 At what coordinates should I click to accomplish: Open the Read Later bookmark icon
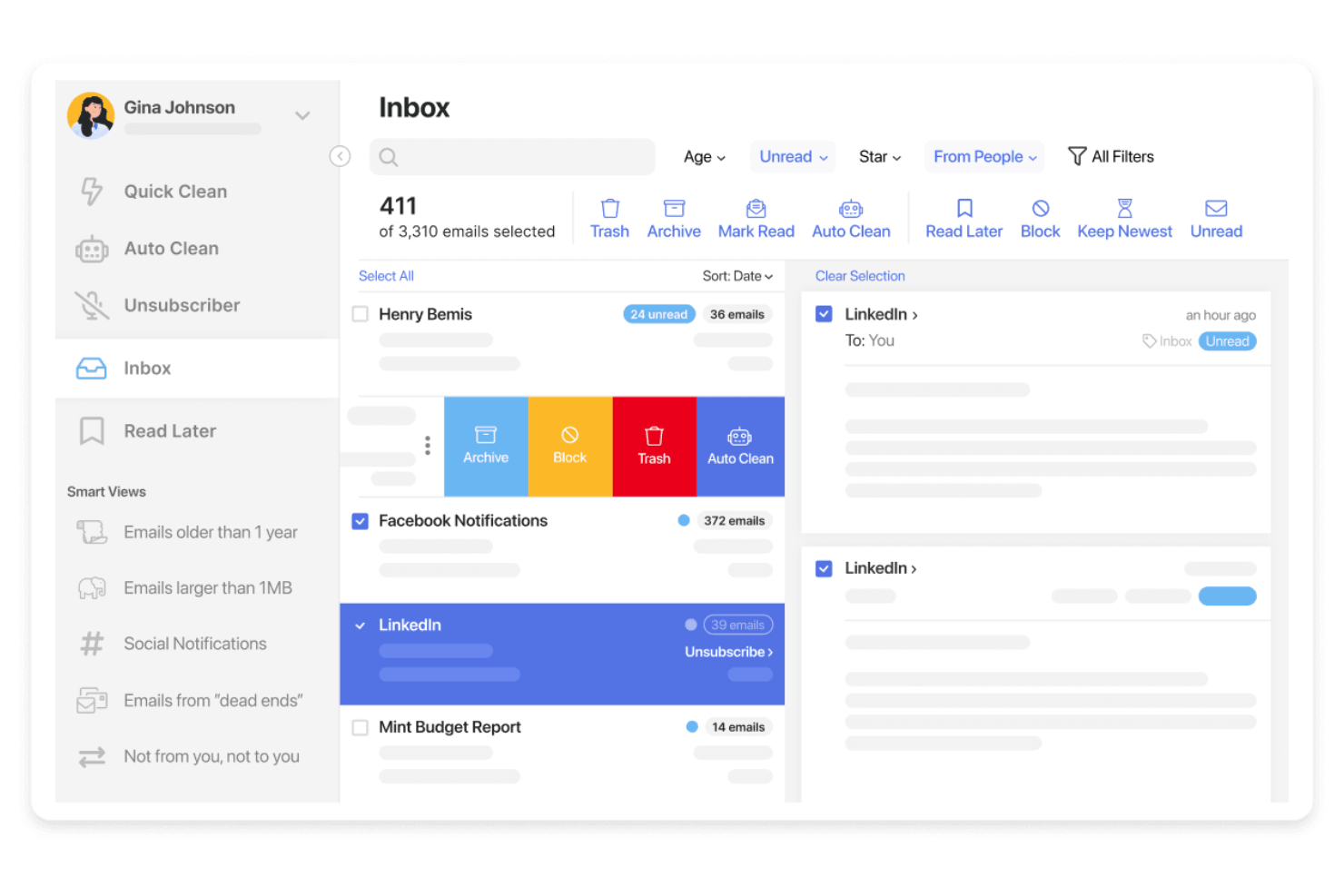[x=963, y=217]
